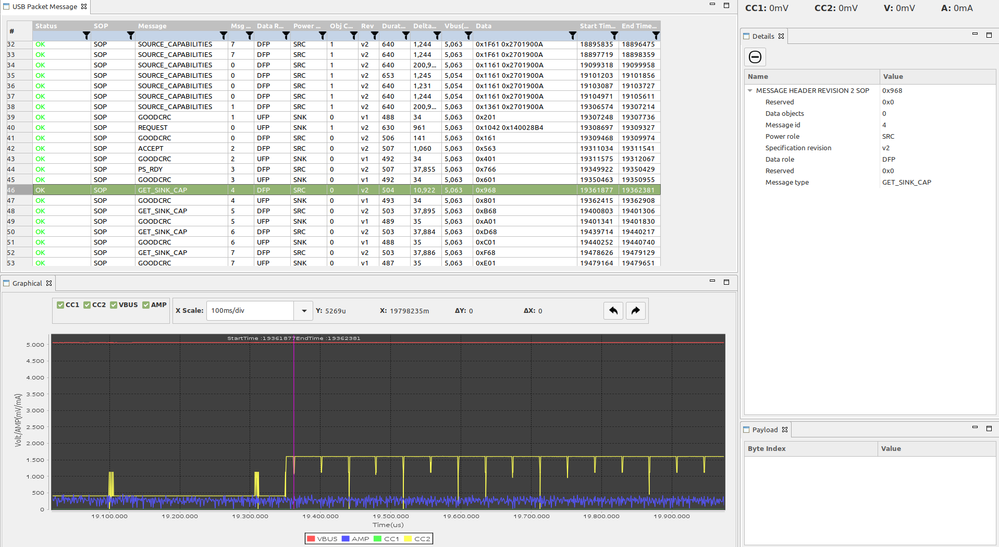The image size is (999, 547).
Task: Click the Data column header
Action: pos(524,26)
